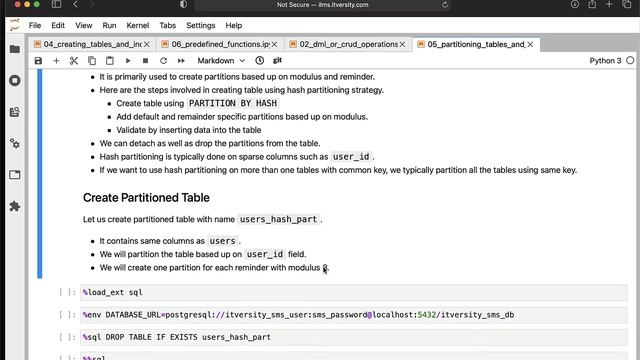Open Safari downloads icon

[x=575, y=4]
